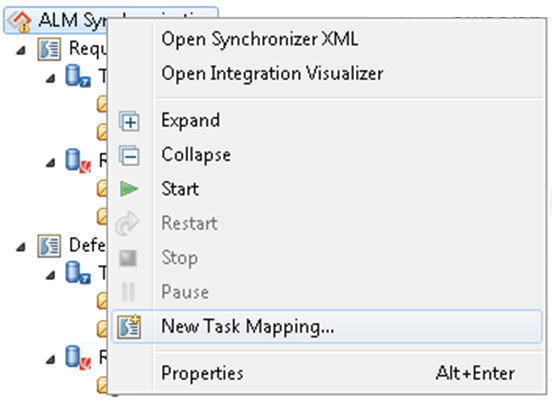This screenshot has height=403, width=552.
Task: Click the Expand plus icon in menu
Action: (x=129, y=121)
